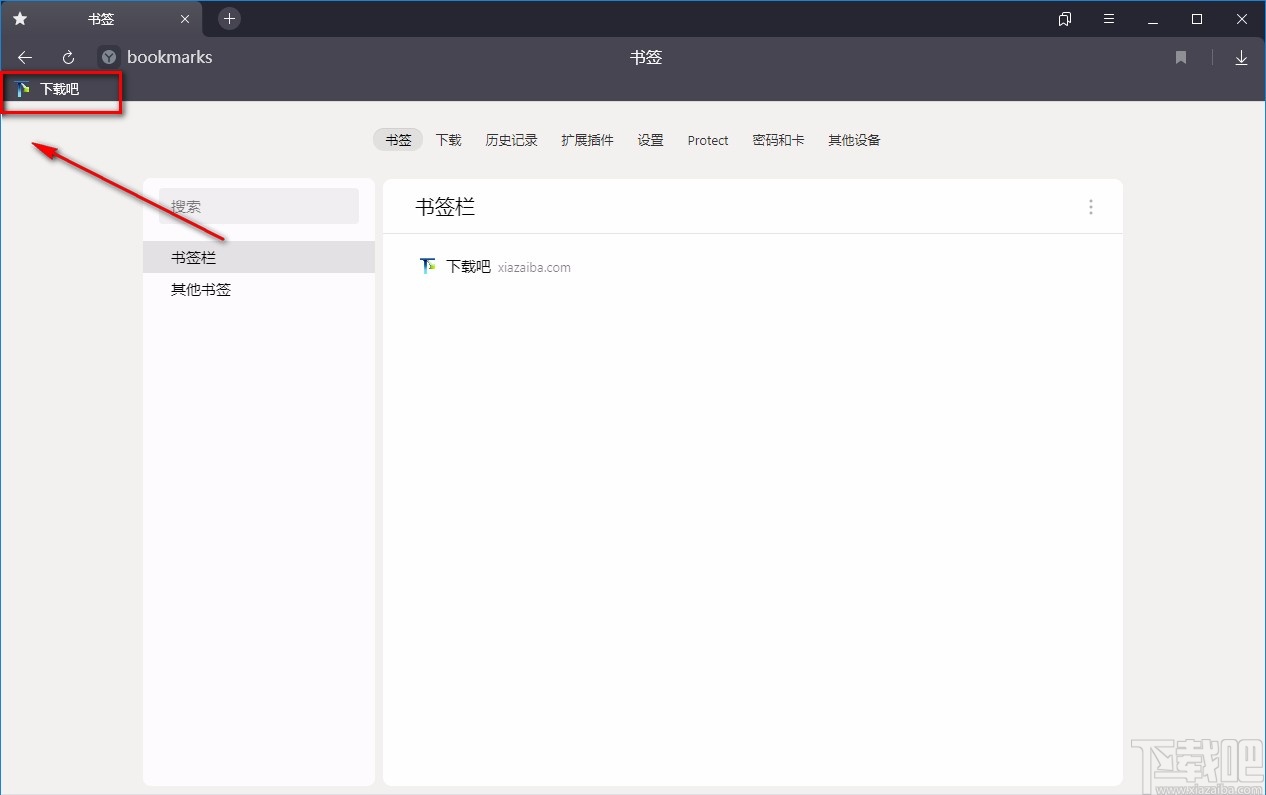Select 其他书签 in the sidebar
The image size is (1266, 795).
200,290
